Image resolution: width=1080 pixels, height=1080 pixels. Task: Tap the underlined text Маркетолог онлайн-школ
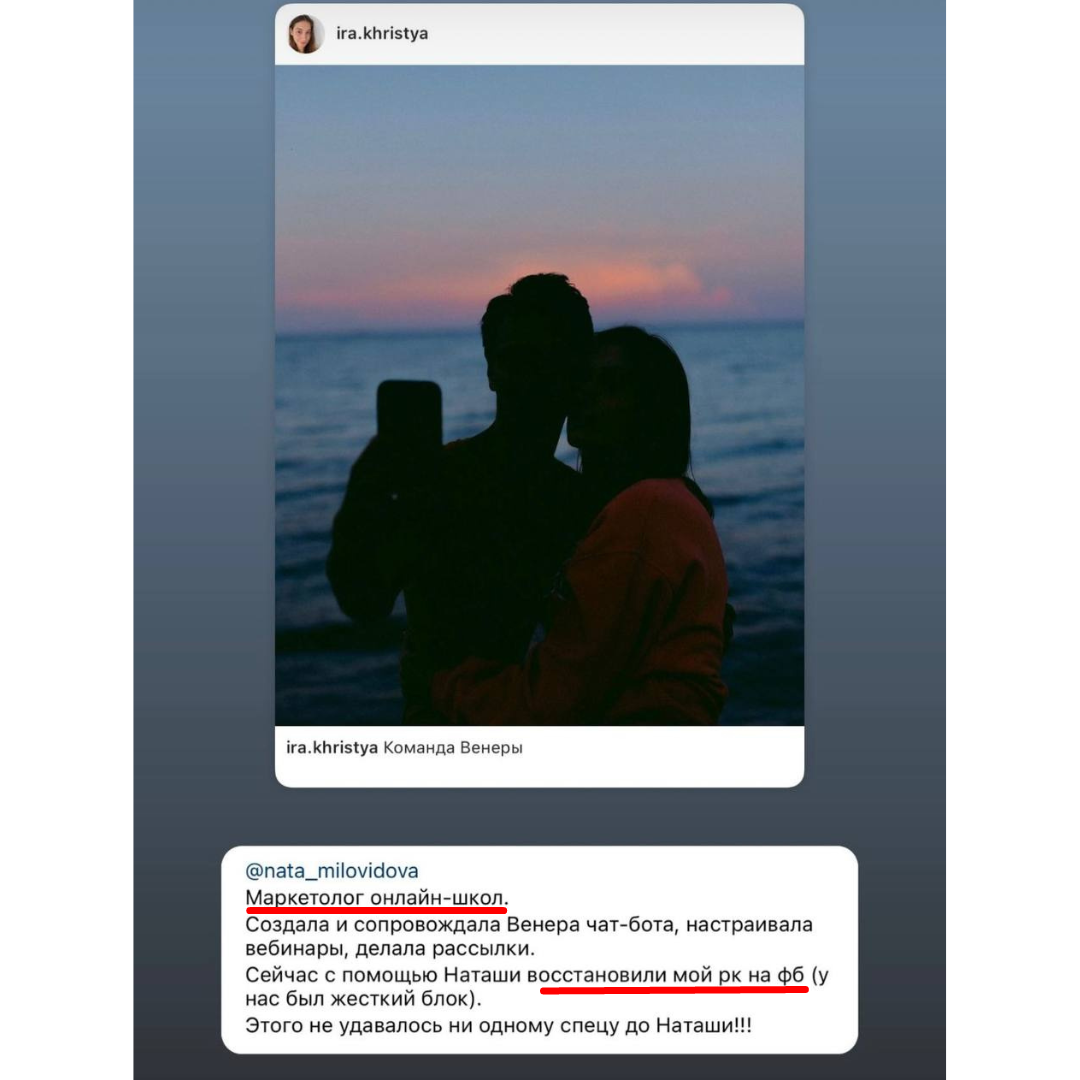[x=377, y=898]
